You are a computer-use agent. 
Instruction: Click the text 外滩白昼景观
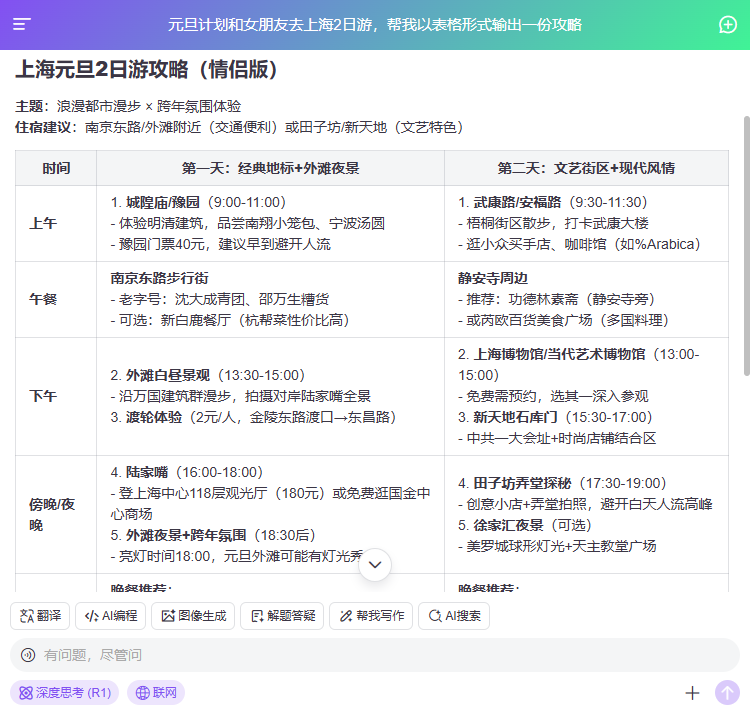168,375
